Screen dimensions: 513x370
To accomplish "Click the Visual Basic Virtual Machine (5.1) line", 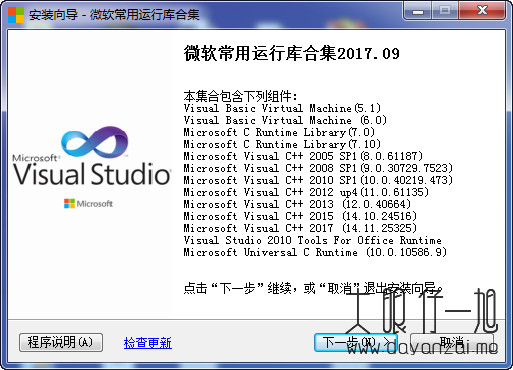I will coord(282,108).
